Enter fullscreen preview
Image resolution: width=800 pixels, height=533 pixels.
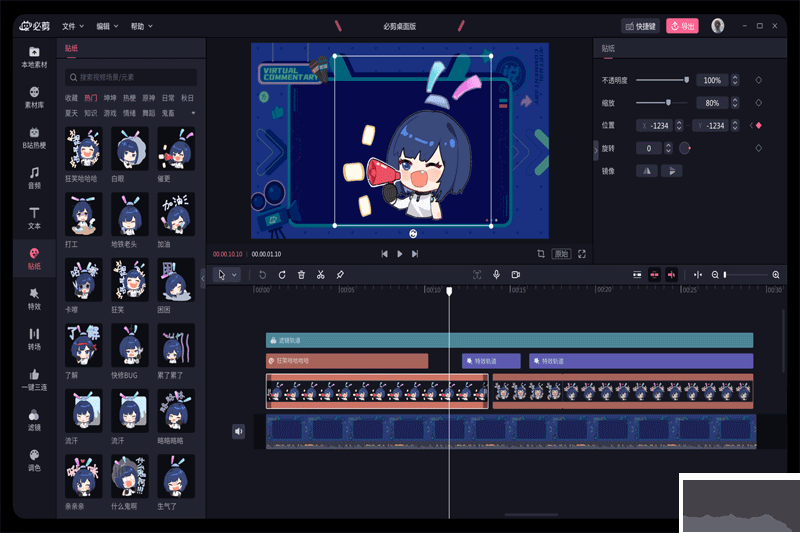click(582, 253)
